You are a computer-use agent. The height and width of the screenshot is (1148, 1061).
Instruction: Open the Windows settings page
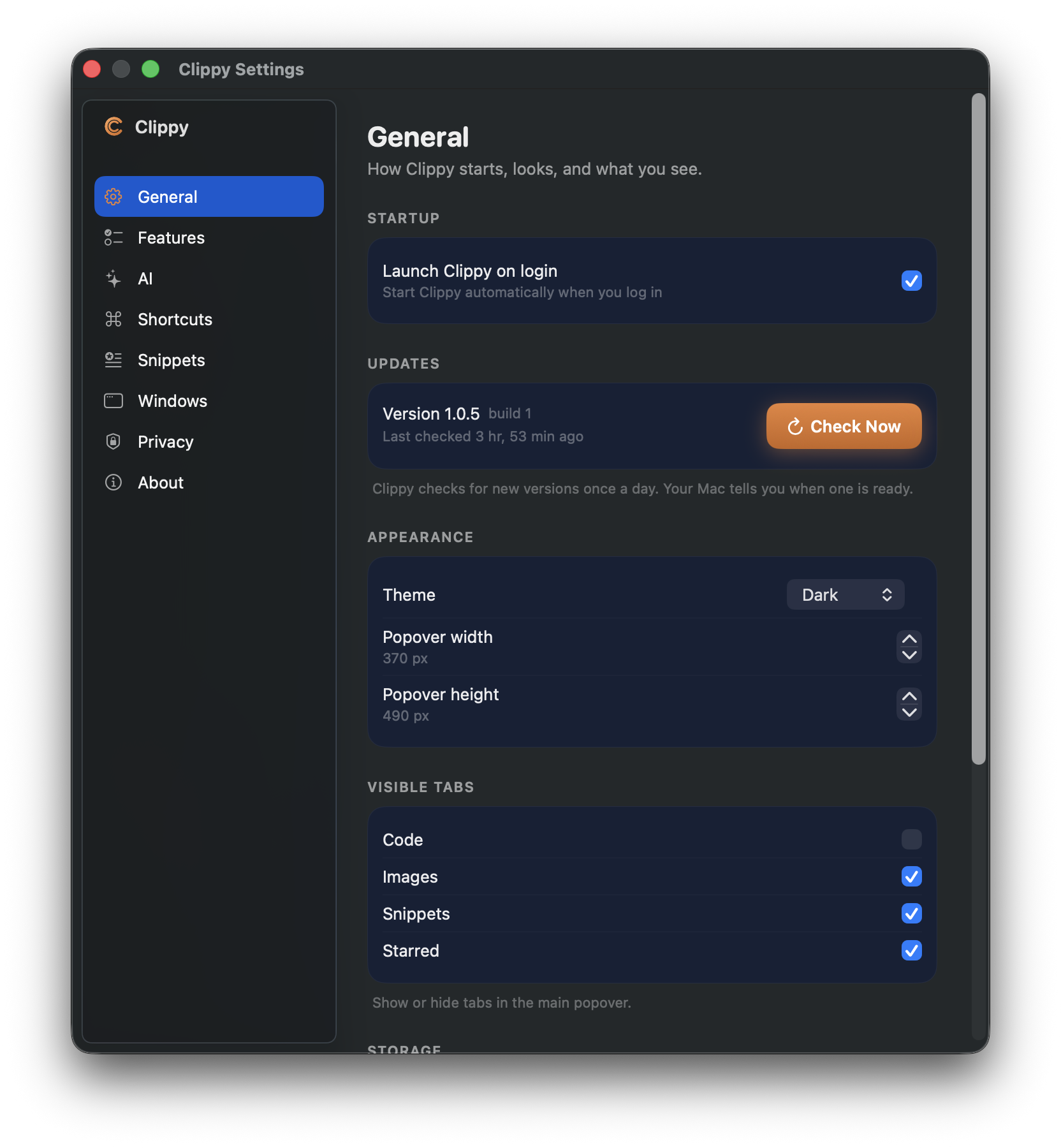point(209,401)
